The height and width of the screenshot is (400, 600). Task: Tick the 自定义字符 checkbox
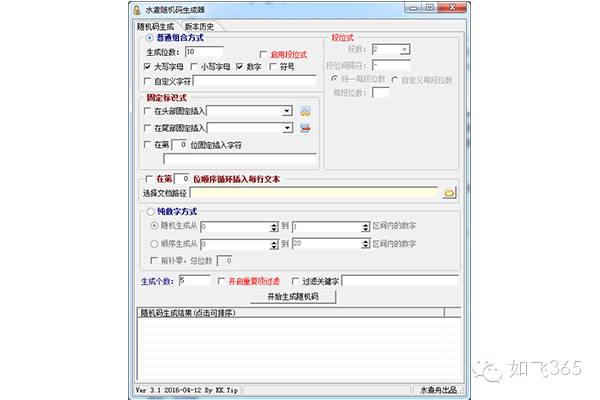pyautogui.click(x=147, y=81)
